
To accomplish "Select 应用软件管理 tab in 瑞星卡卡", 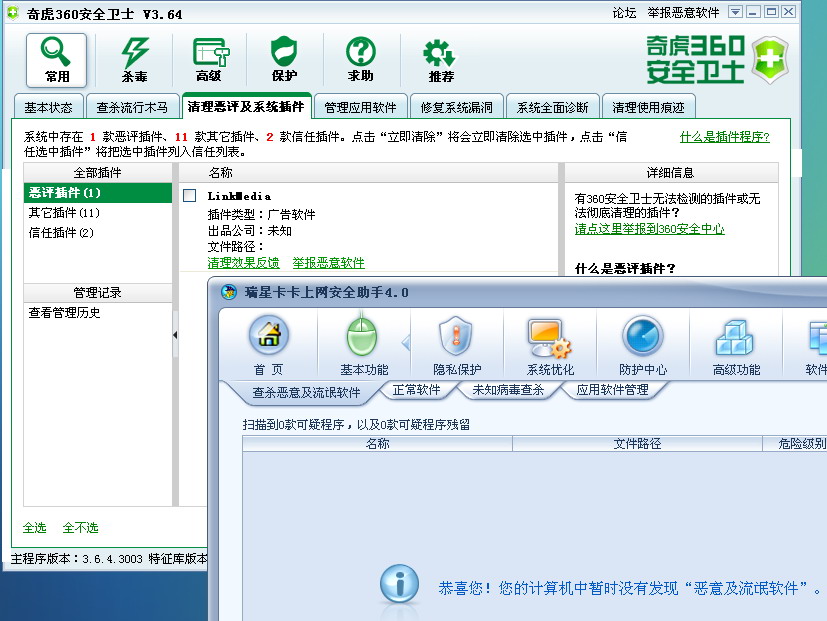I will [x=612, y=390].
